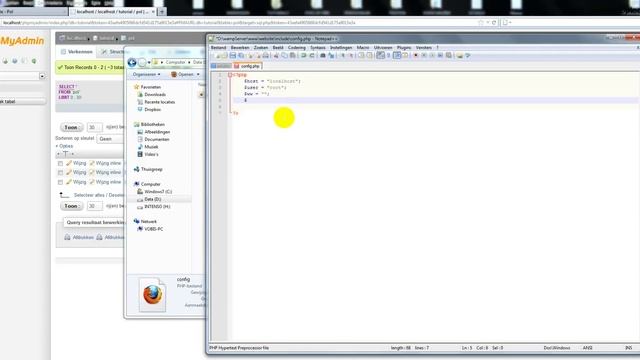Start macro recording with the Record icon

coord(416,55)
